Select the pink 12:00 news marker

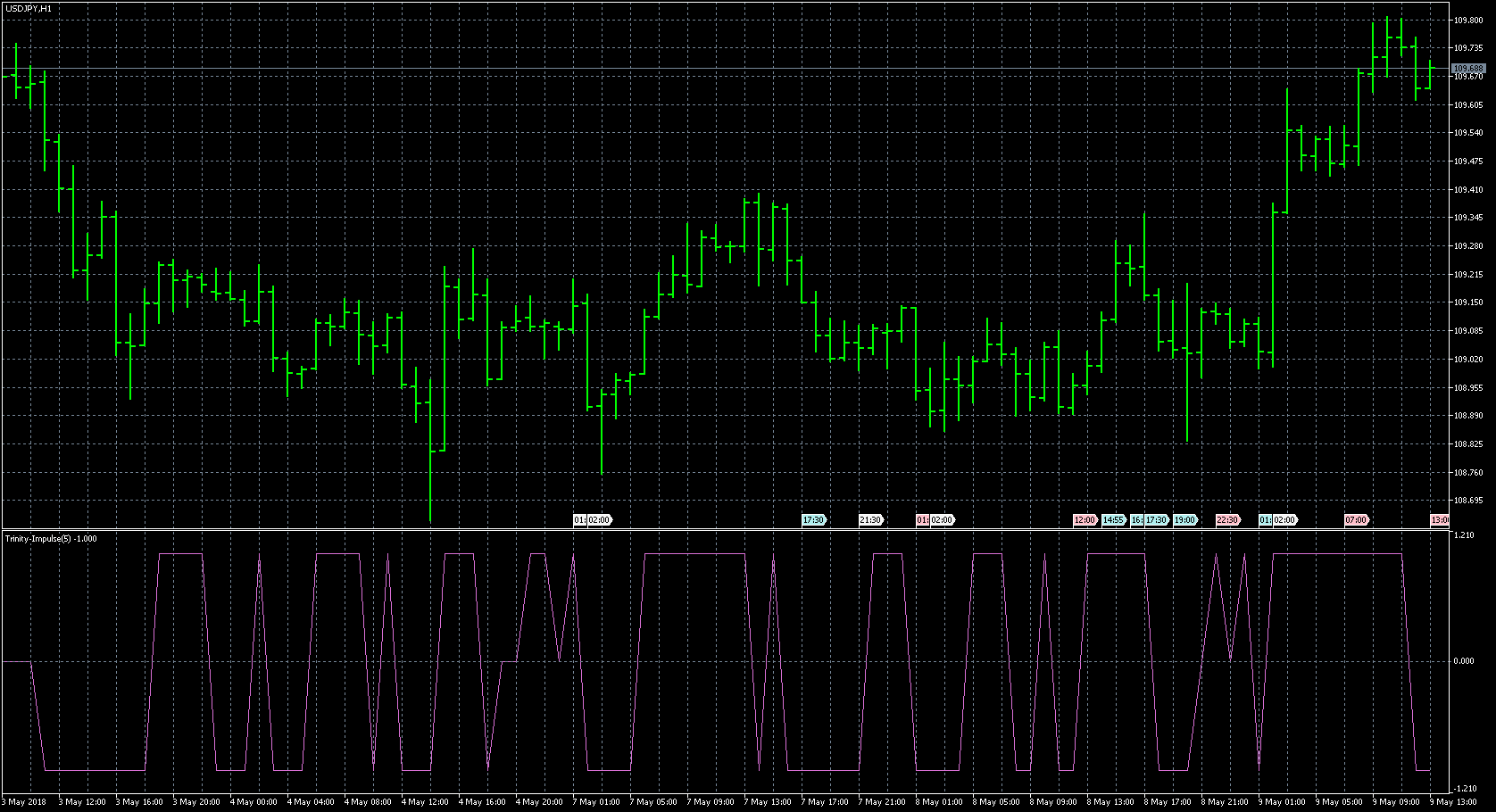tap(1085, 520)
